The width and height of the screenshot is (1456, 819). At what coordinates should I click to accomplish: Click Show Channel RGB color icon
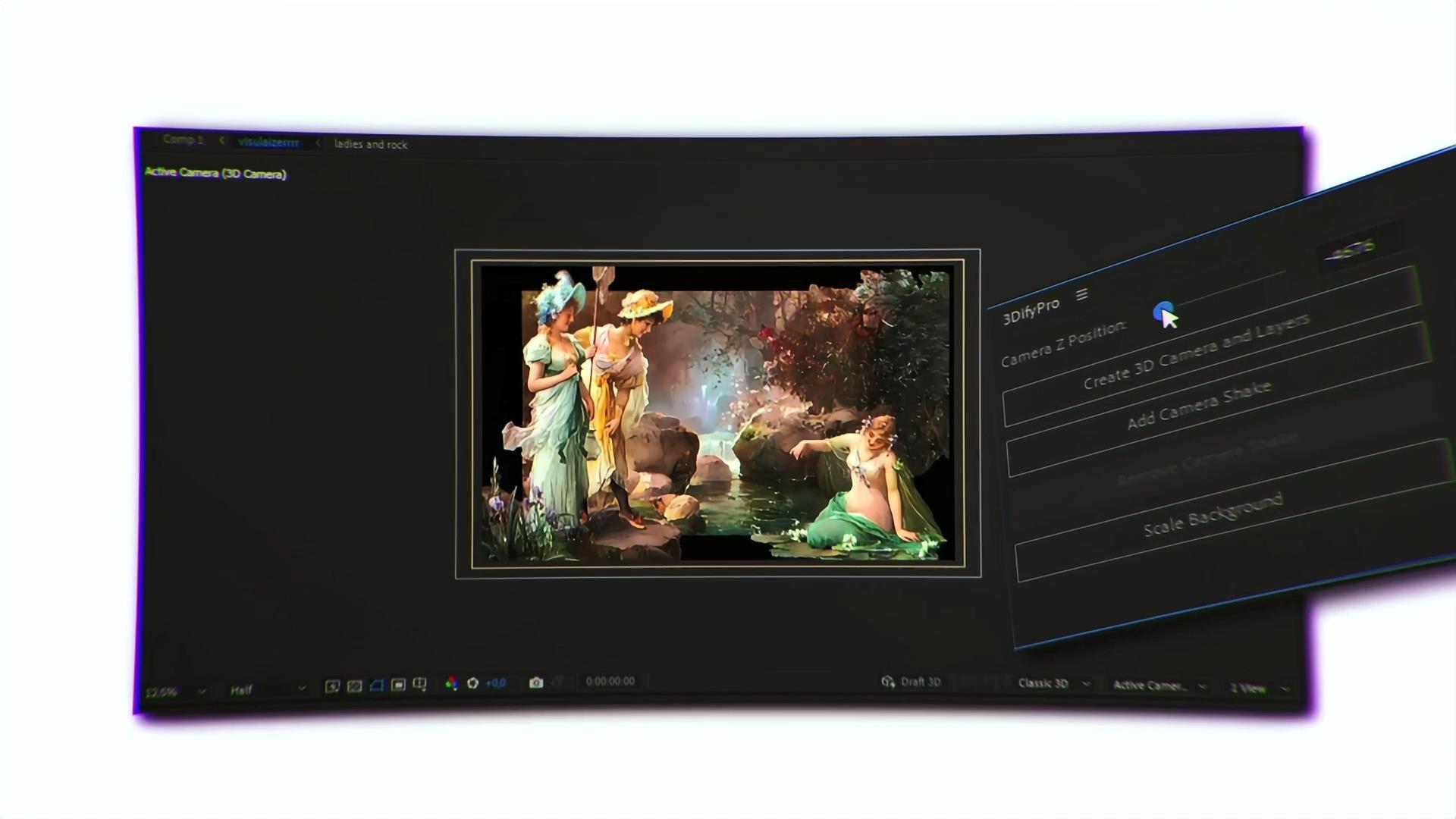(451, 683)
